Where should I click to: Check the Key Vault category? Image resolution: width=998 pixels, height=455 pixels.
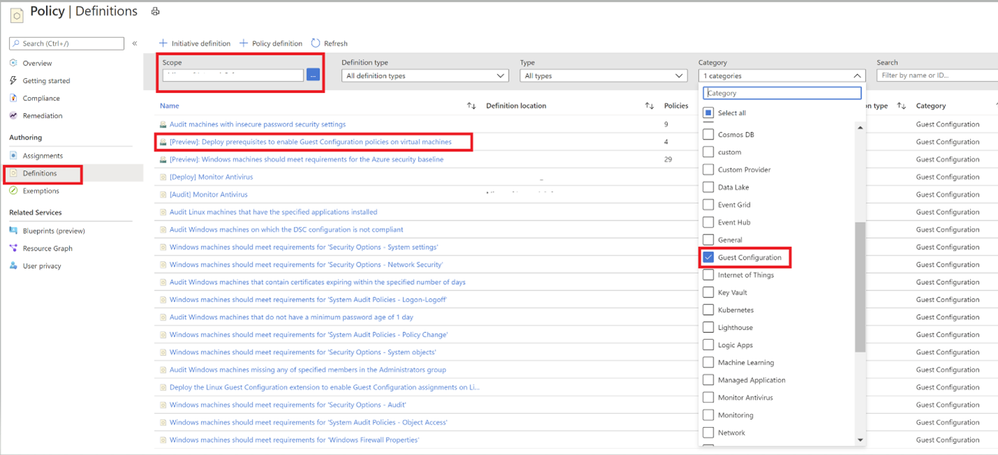click(x=708, y=293)
